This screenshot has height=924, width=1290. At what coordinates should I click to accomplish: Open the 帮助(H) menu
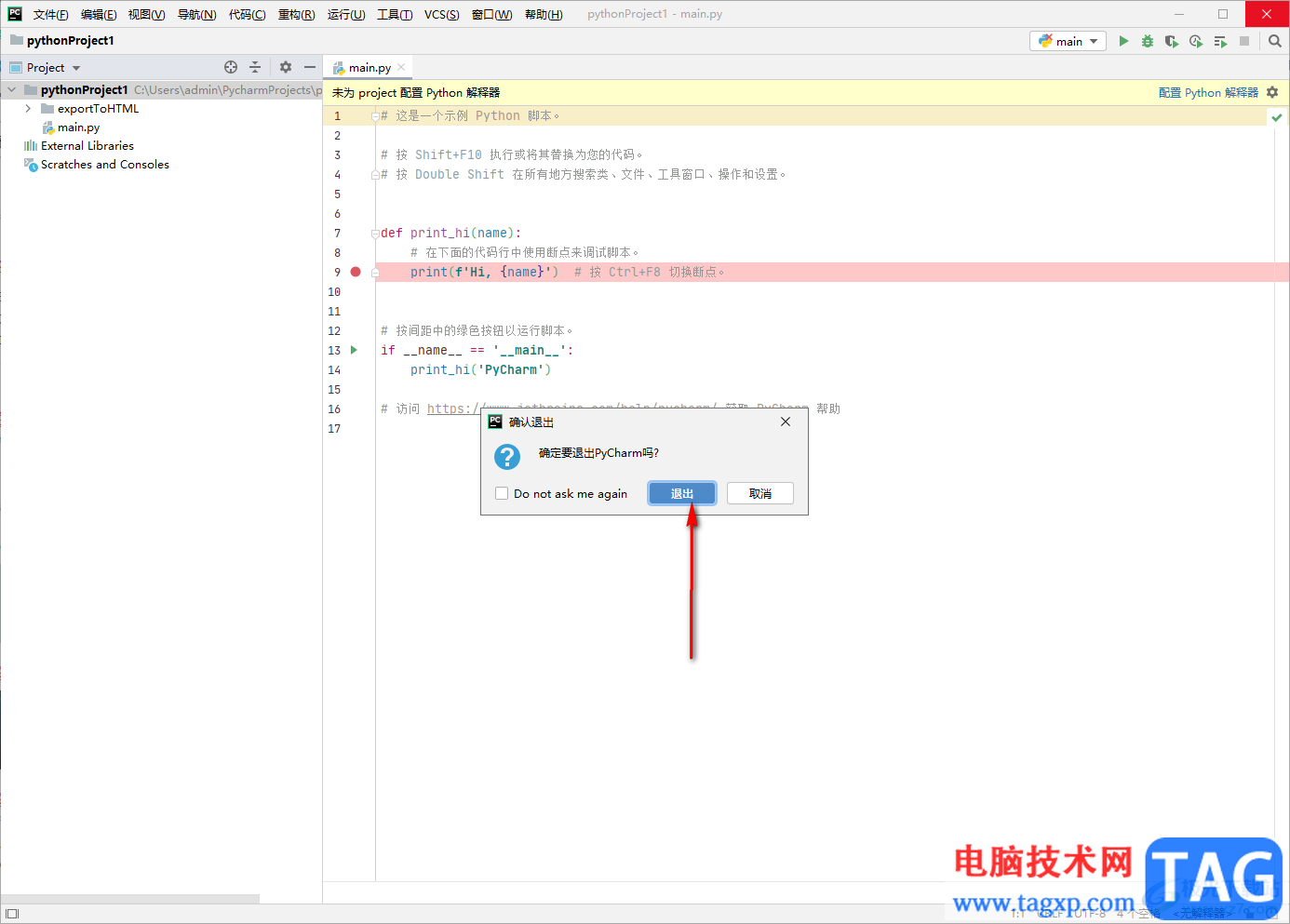pyautogui.click(x=544, y=14)
